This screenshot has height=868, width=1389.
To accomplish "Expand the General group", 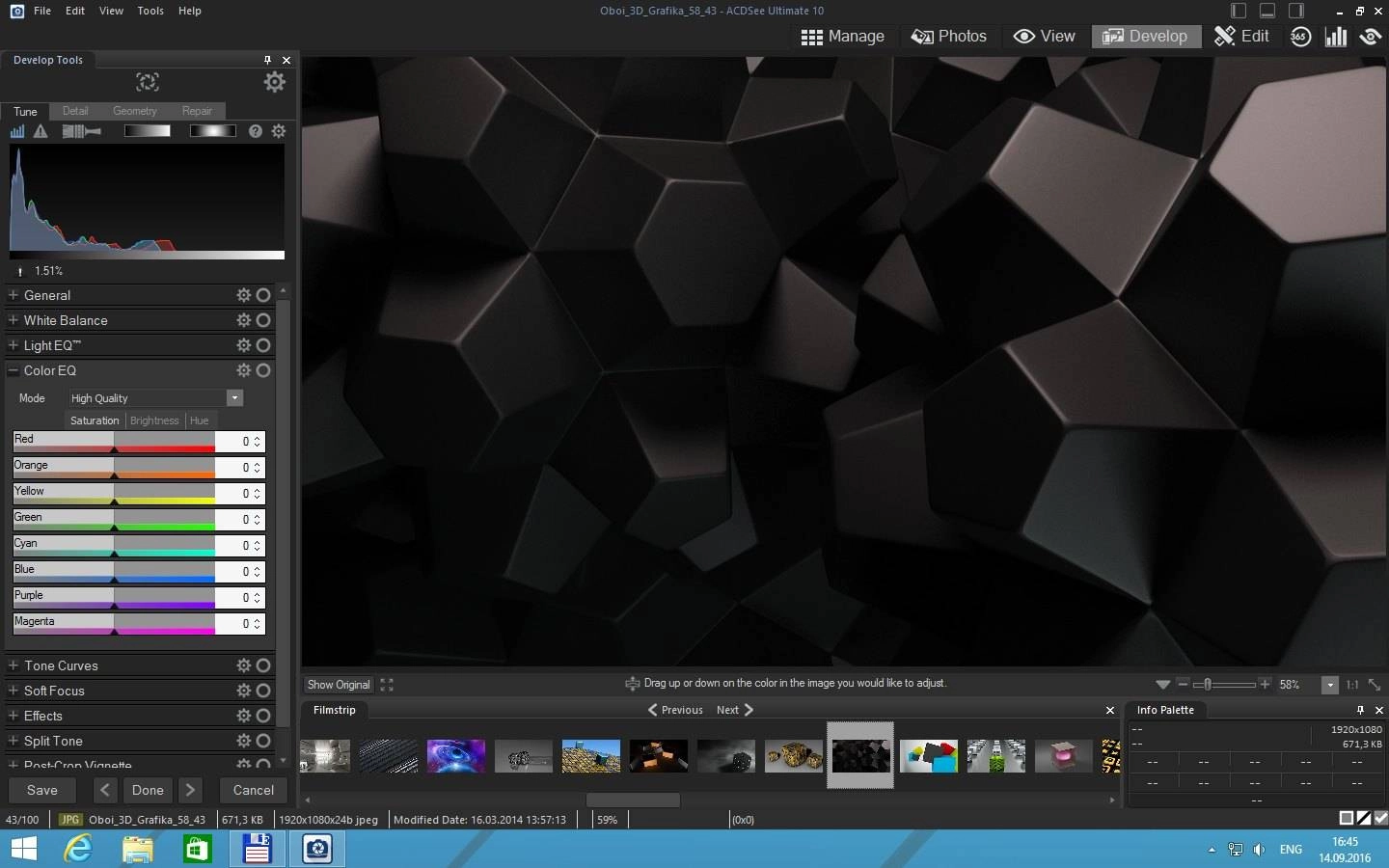I will click(x=14, y=295).
